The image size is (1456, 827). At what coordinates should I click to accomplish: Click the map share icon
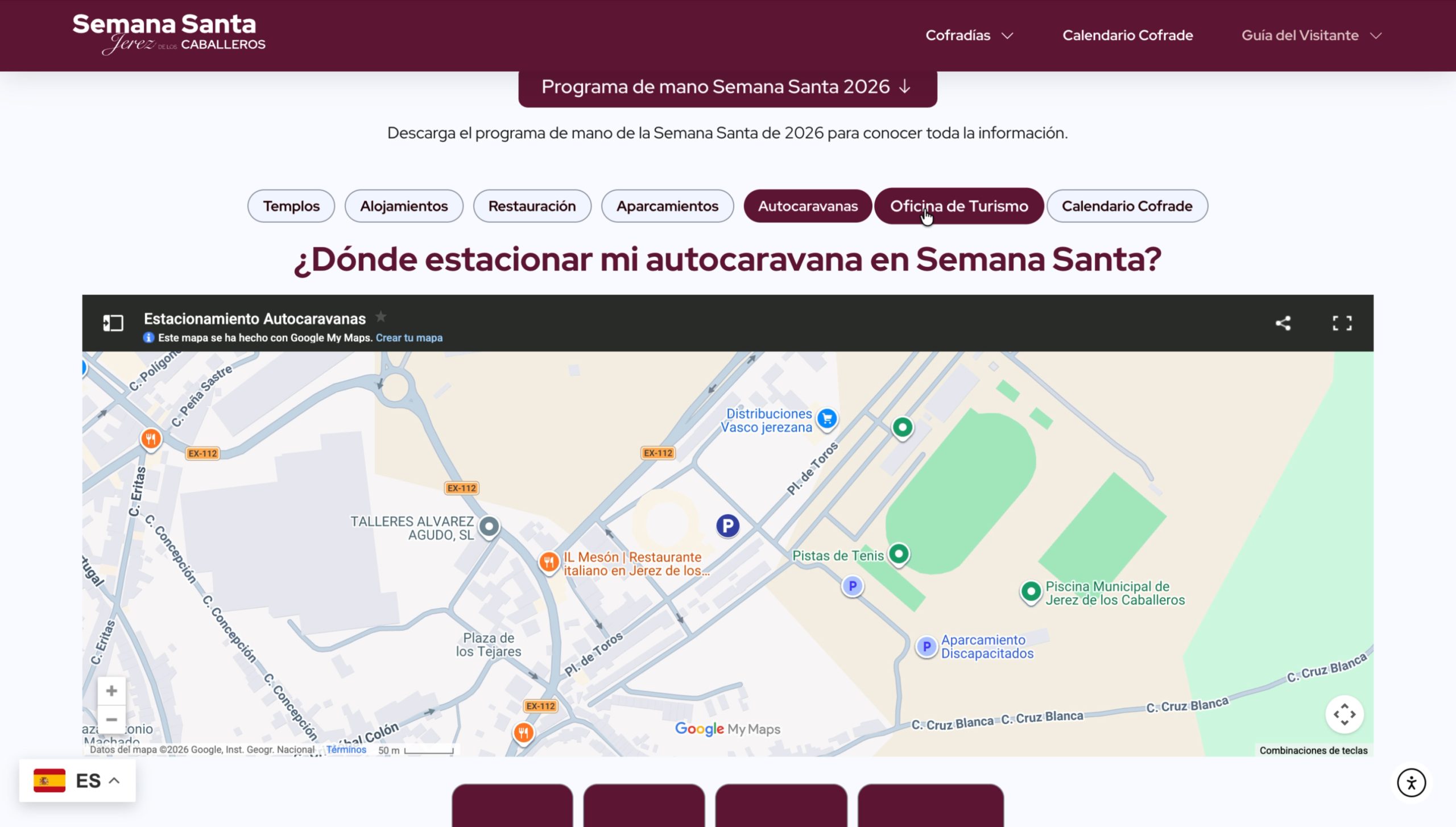coord(1283,323)
